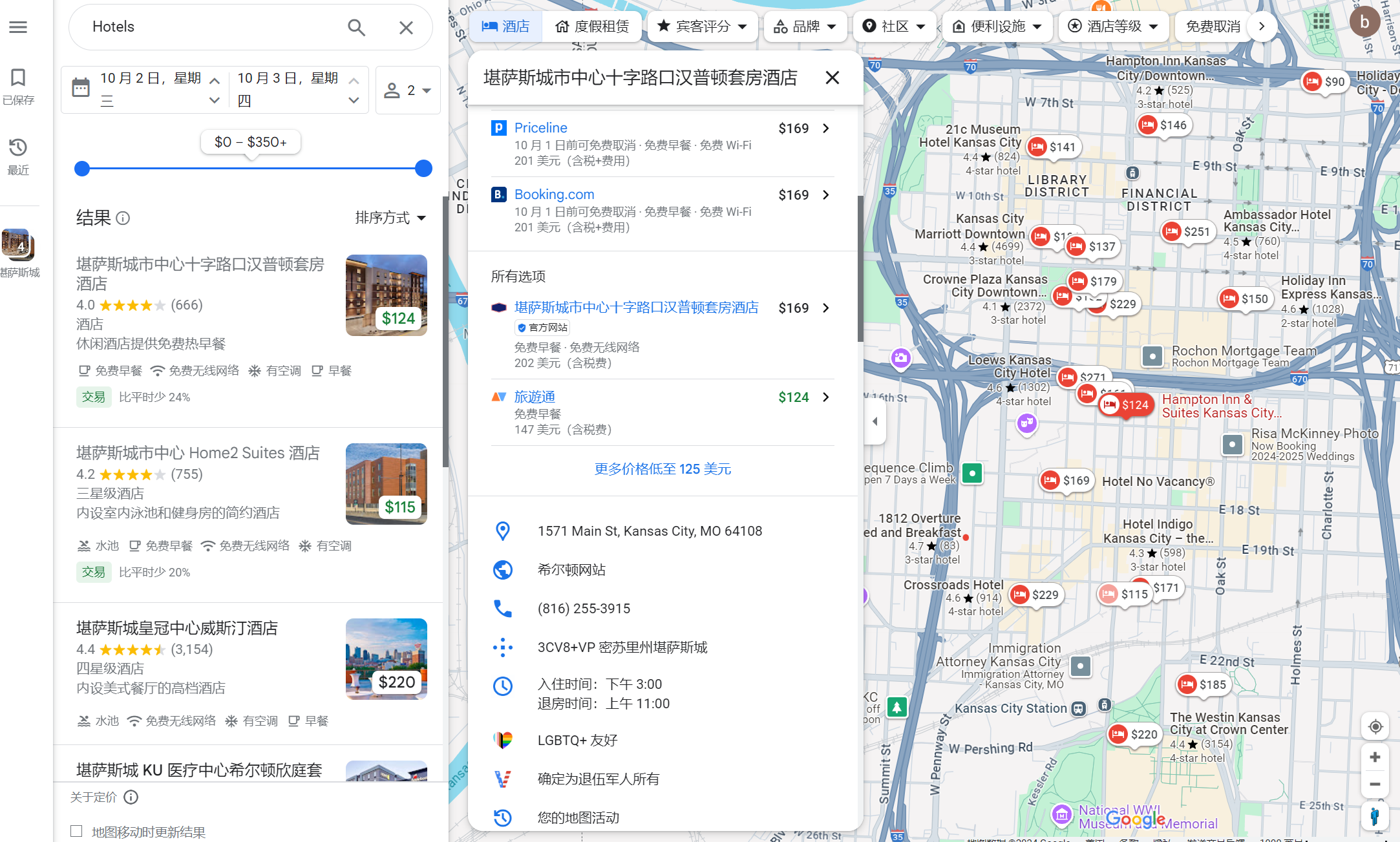
Task: Open the brand filter dropdown
Action: coord(805,26)
